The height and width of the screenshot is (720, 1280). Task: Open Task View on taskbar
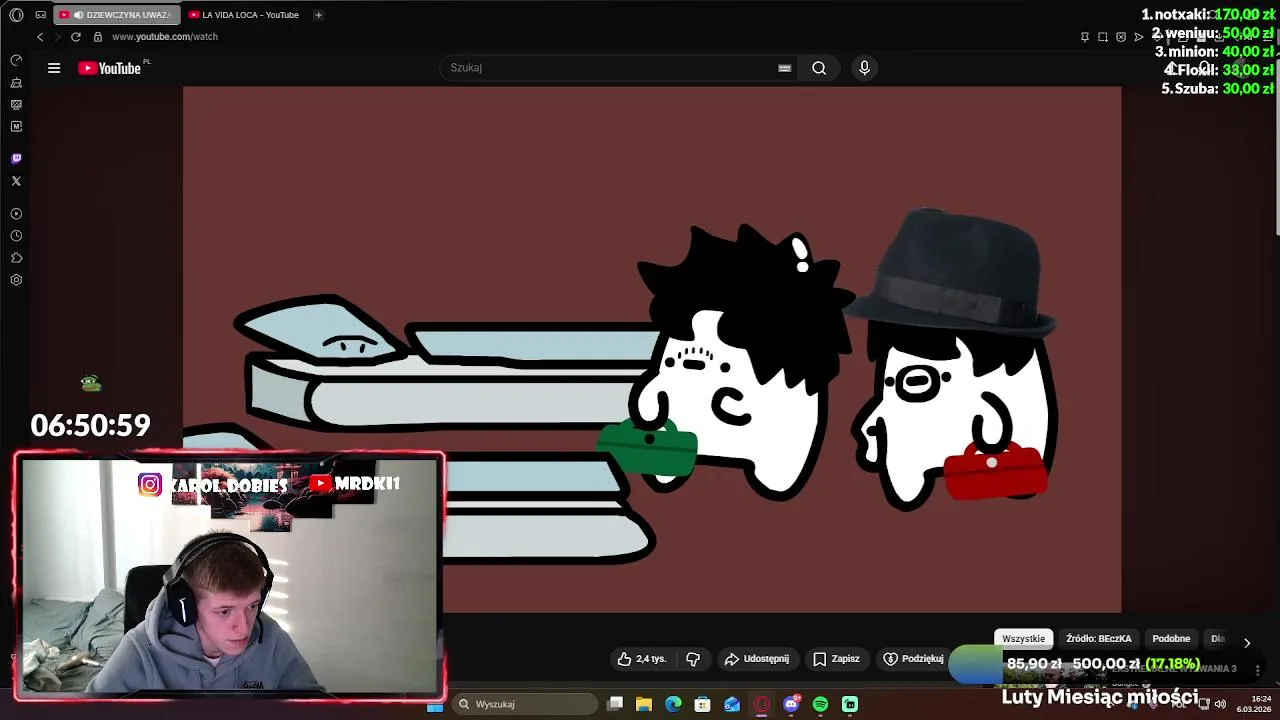(615, 705)
